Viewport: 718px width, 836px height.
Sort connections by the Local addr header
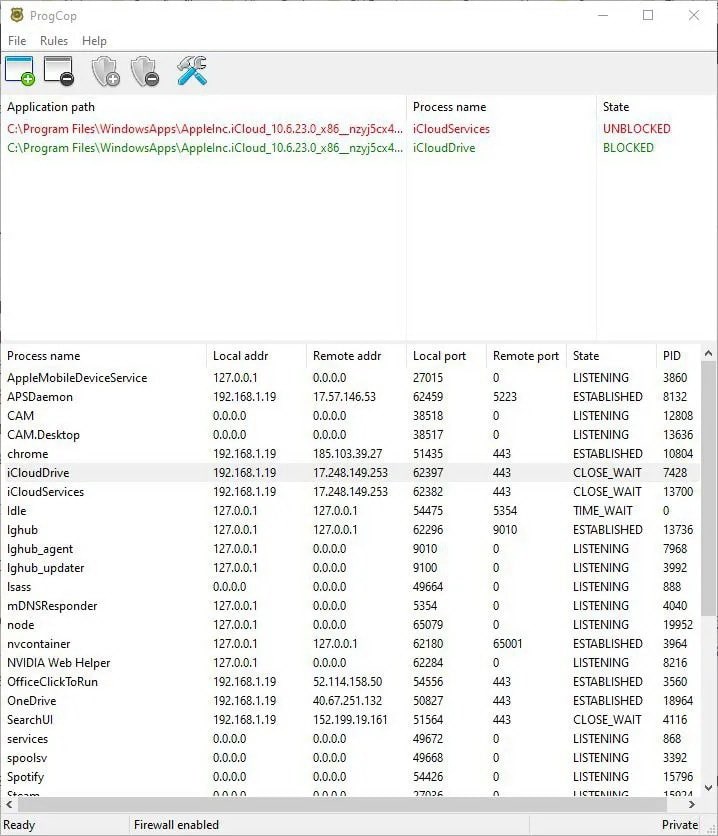point(256,356)
